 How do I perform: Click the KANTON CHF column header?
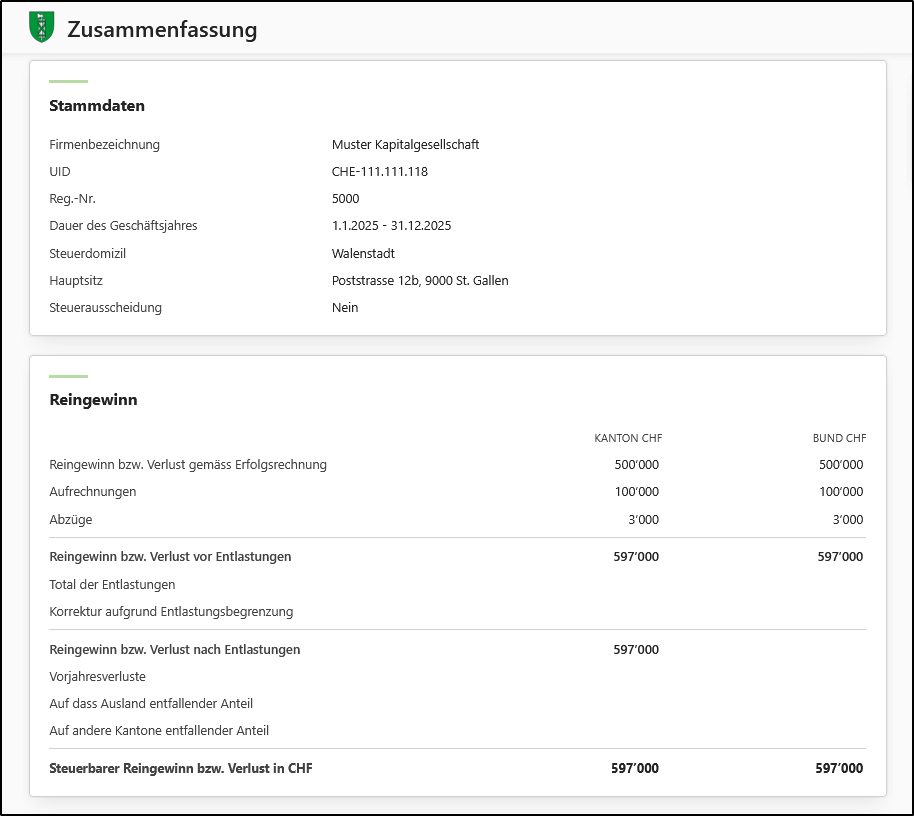click(628, 438)
